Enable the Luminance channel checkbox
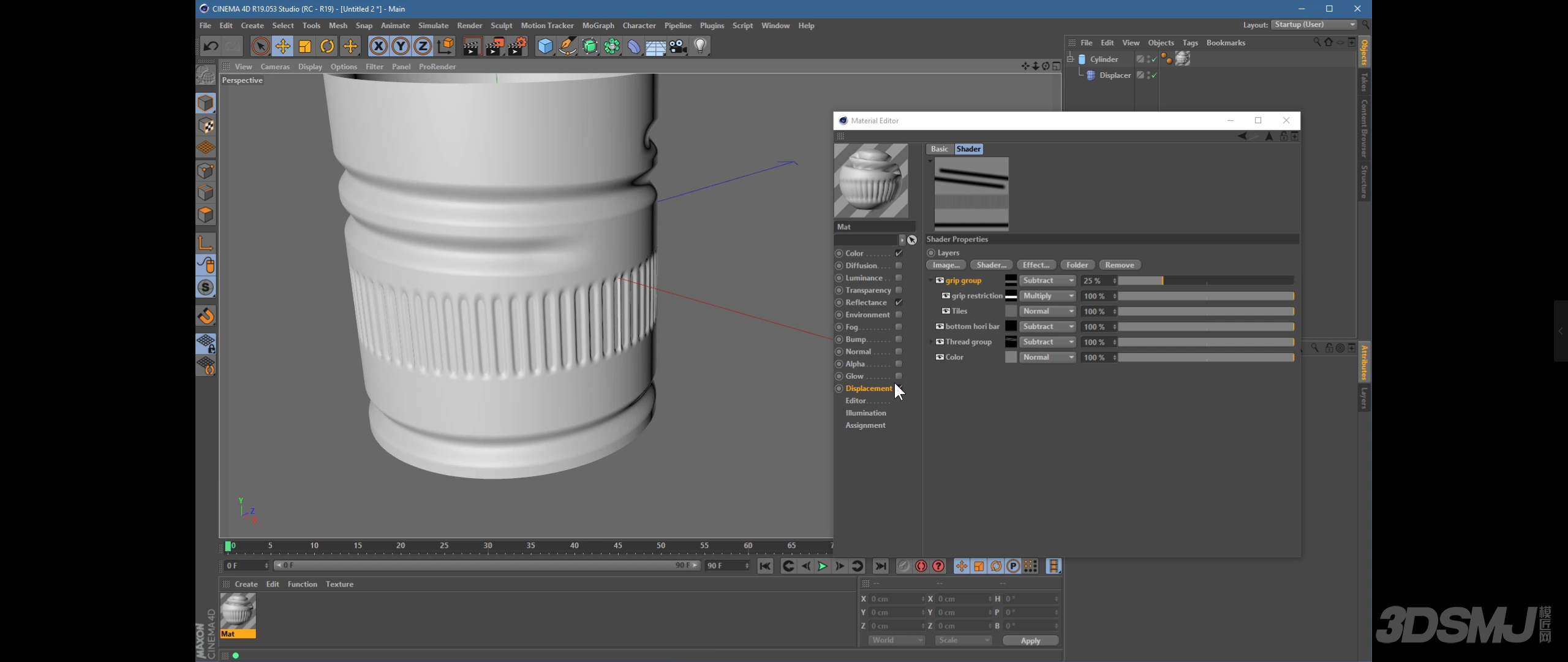The width and height of the screenshot is (1568, 662). pos(899,278)
